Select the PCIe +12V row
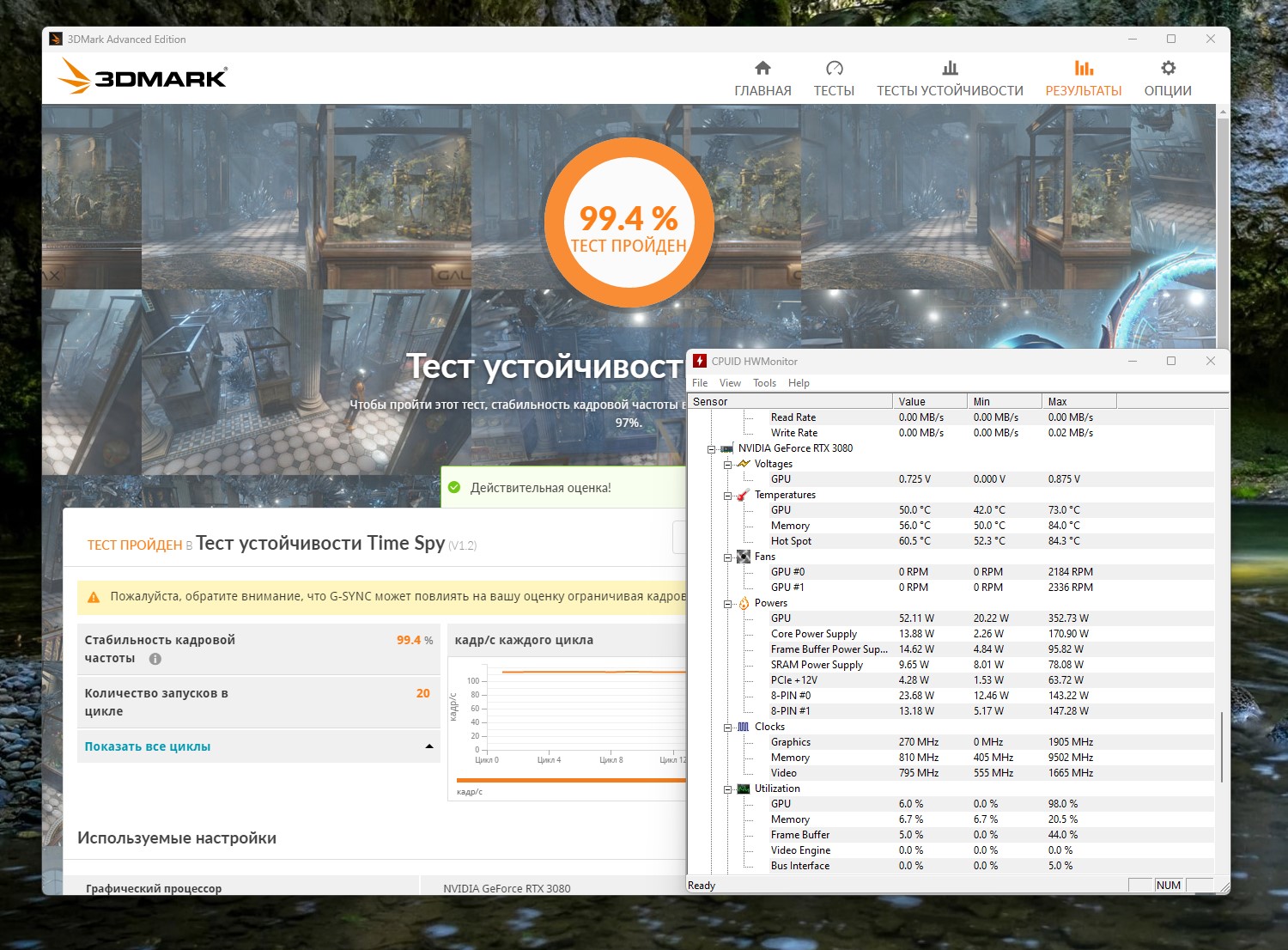Image resolution: width=1288 pixels, height=950 pixels. [951, 680]
